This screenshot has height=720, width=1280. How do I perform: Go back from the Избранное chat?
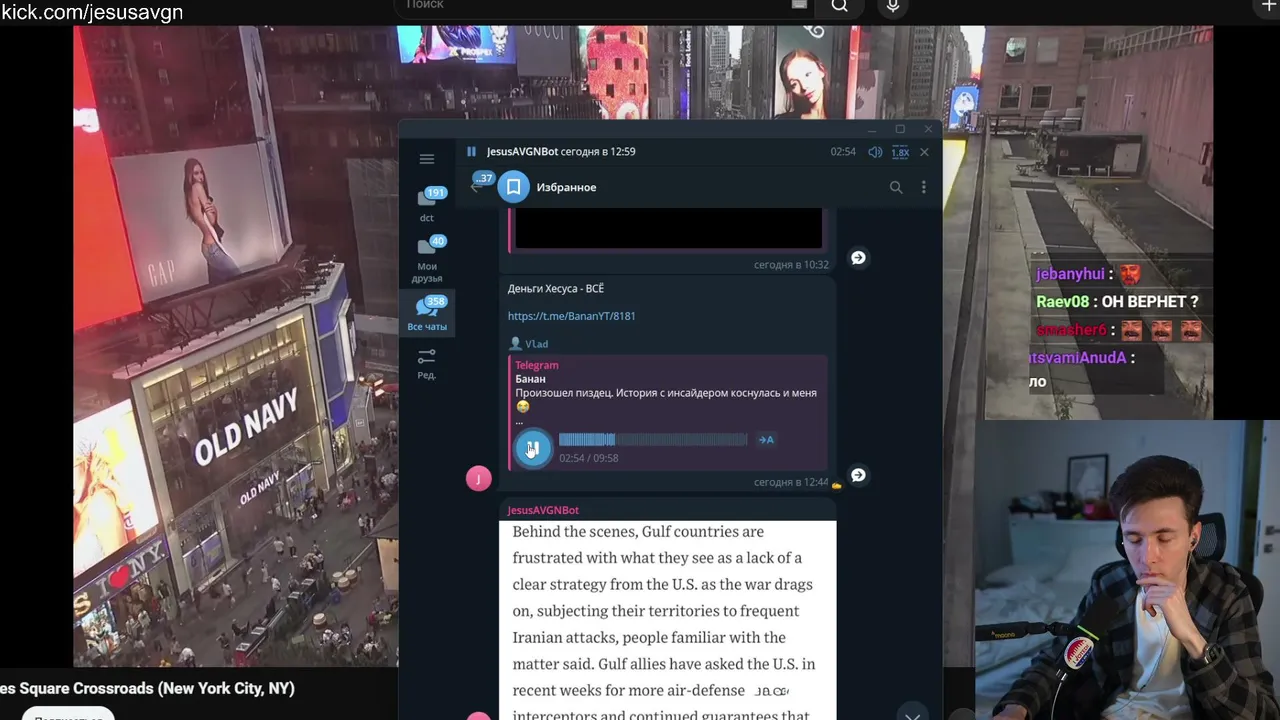point(477,187)
